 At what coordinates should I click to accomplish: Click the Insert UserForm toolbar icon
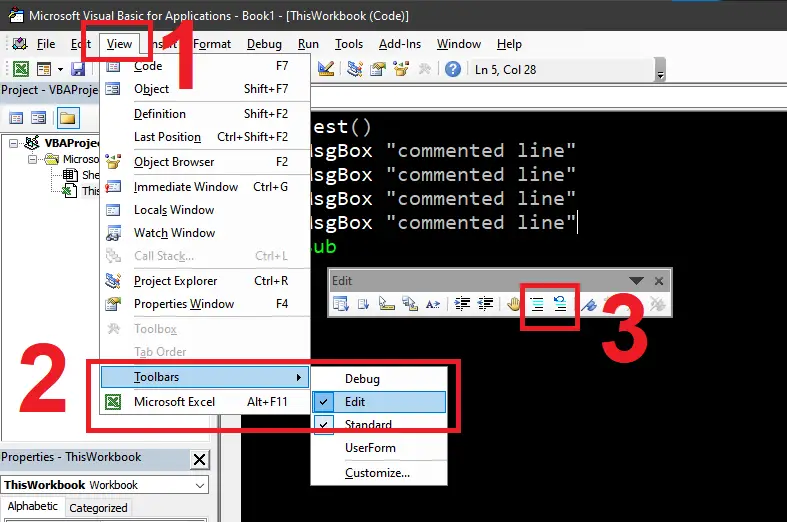tap(44, 69)
